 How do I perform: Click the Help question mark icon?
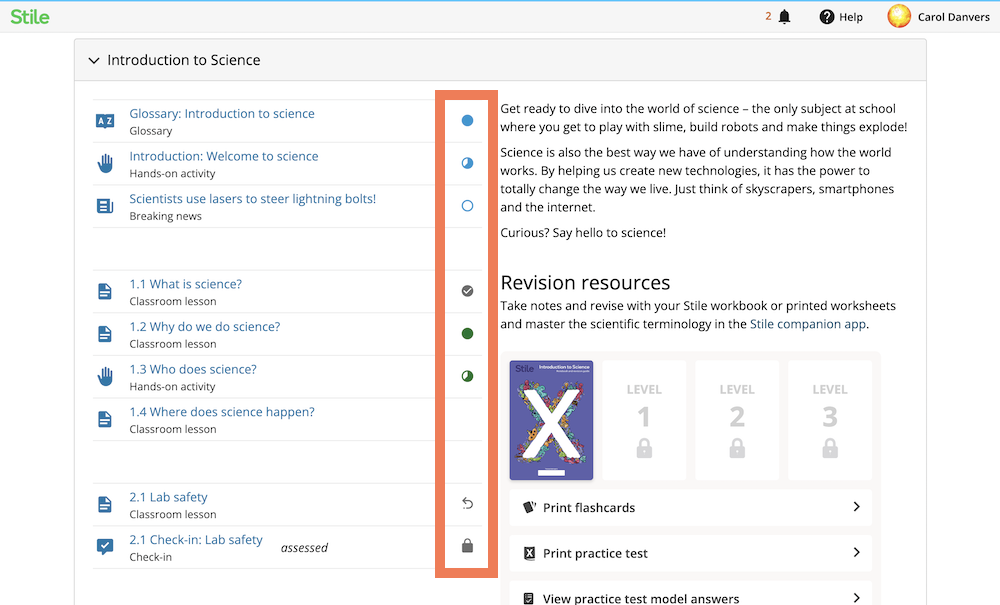[827, 17]
